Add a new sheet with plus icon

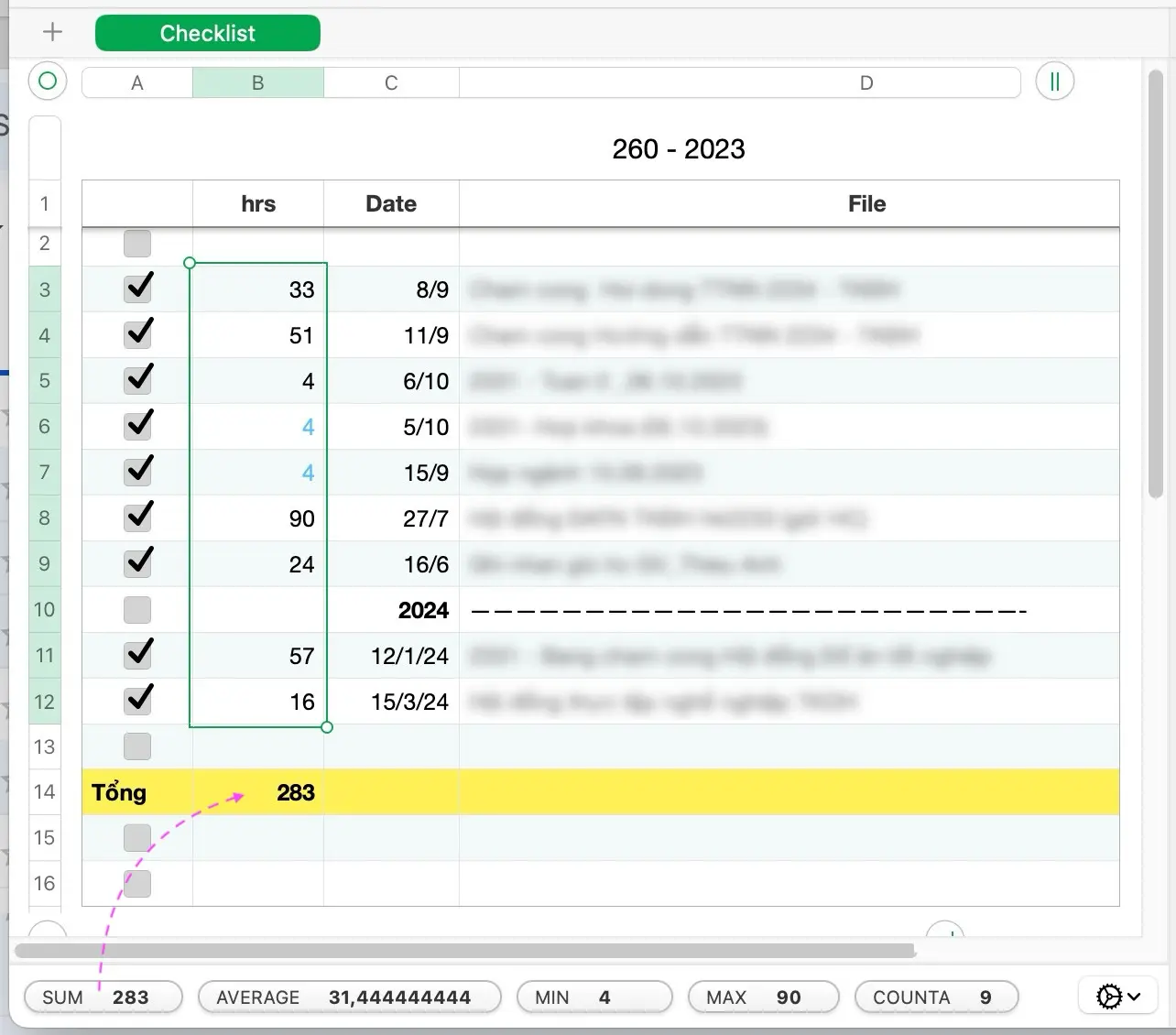tap(52, 33)
